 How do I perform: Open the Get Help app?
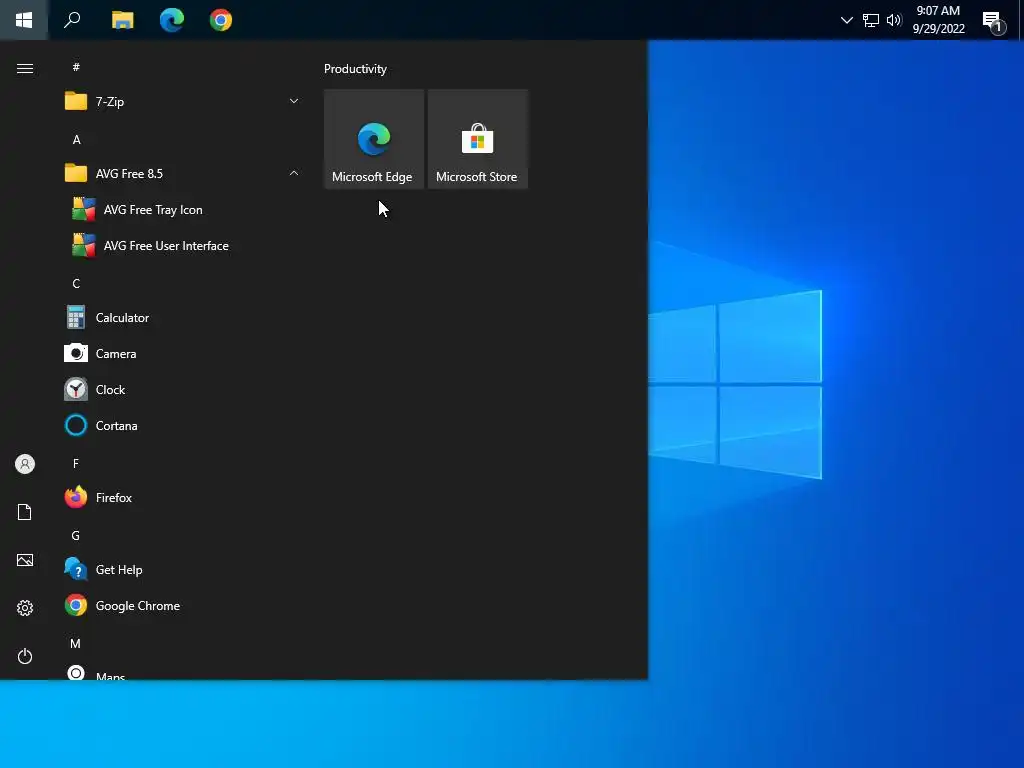click(182, 569)
